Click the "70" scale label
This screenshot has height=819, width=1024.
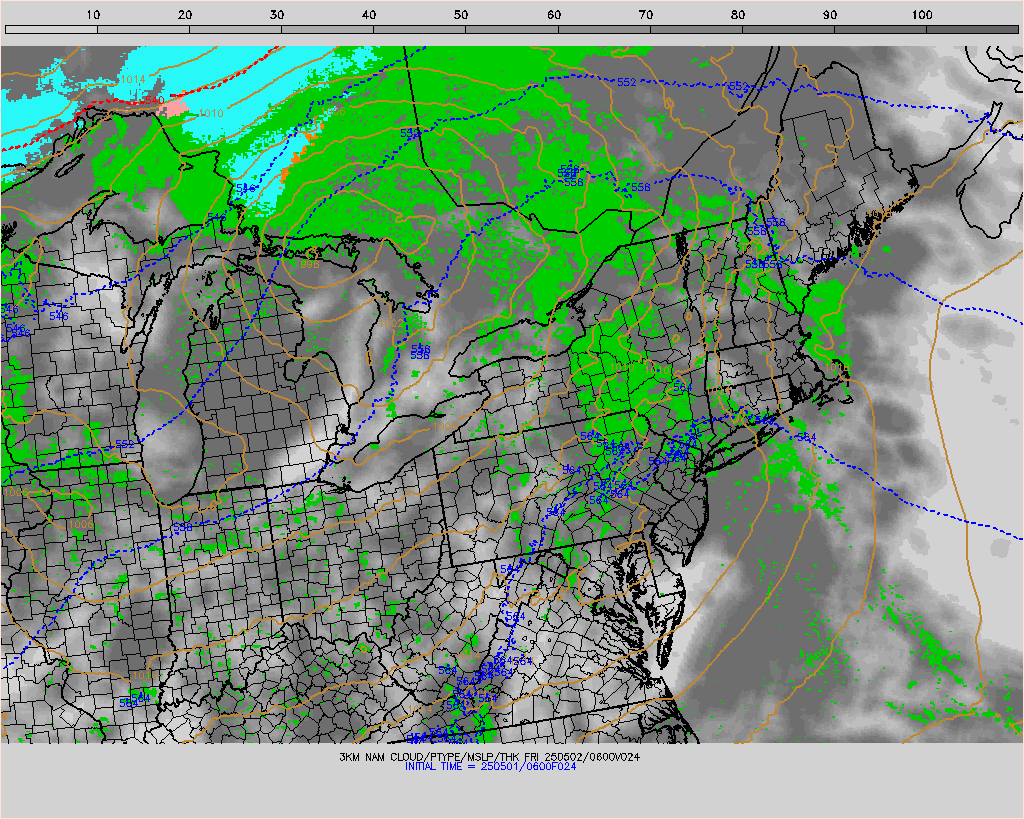tap(646, 14)
